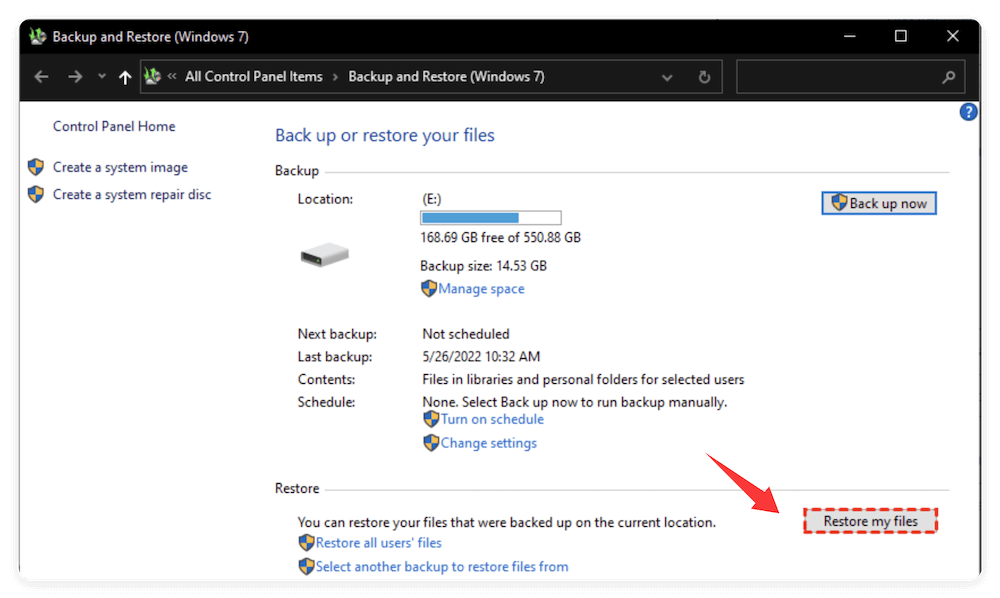Open the address bar history dropdown
1000x598 pixels.
coord(667,76)
